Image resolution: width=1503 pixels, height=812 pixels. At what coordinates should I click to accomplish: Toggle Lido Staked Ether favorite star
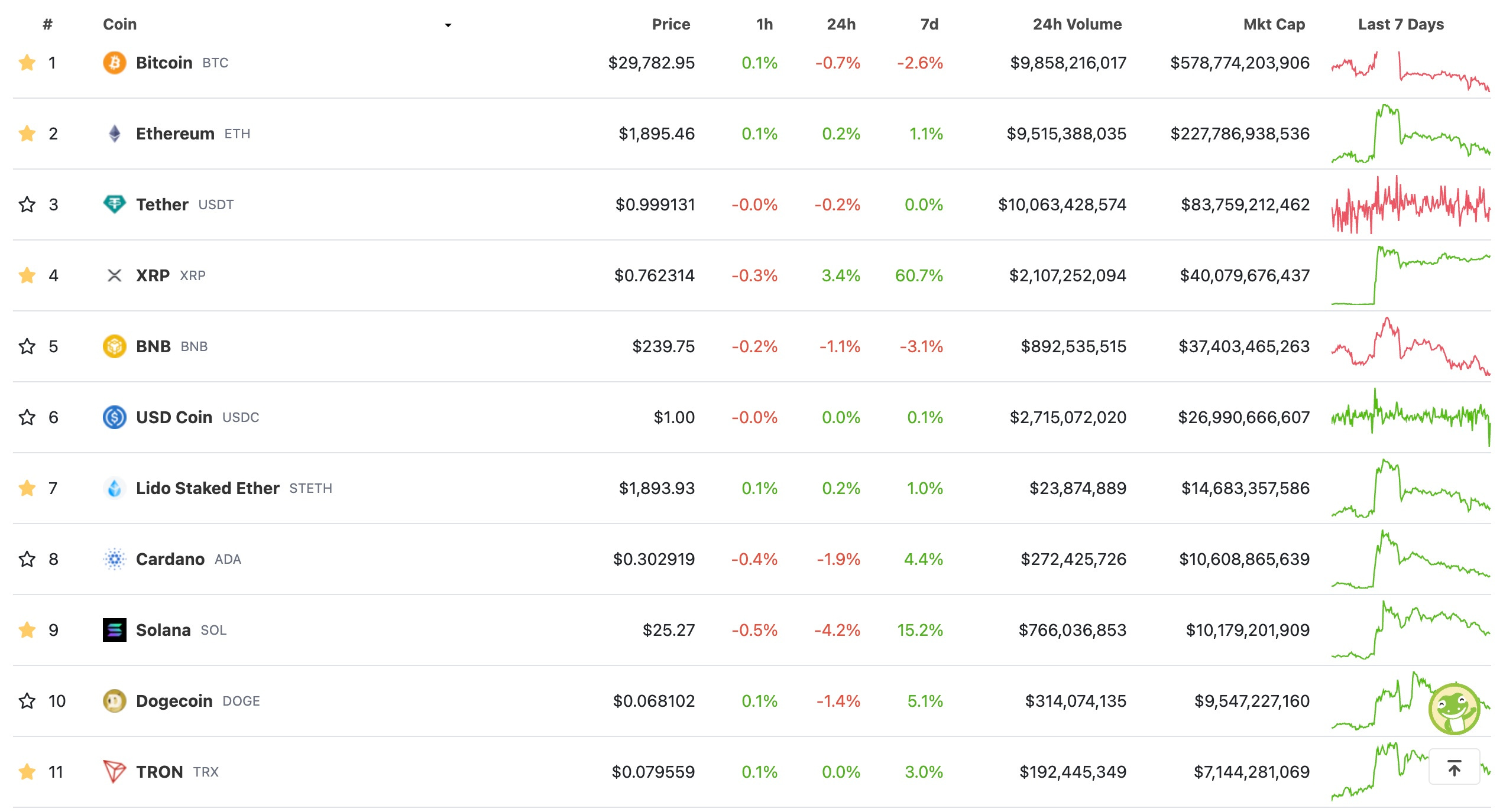pyautogui.click(x=27, y=488)
